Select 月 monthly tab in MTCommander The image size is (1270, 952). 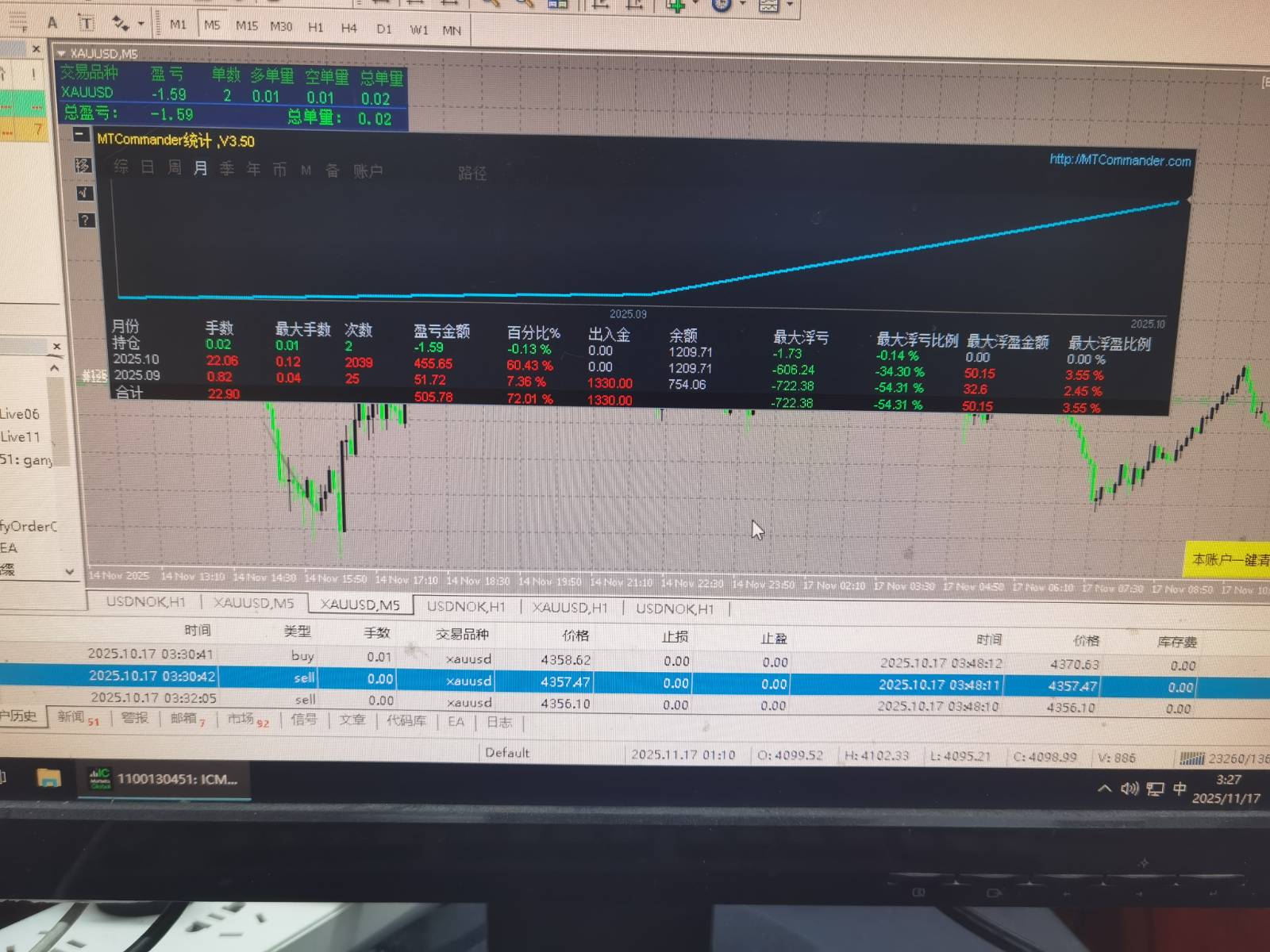click(201, 168)
